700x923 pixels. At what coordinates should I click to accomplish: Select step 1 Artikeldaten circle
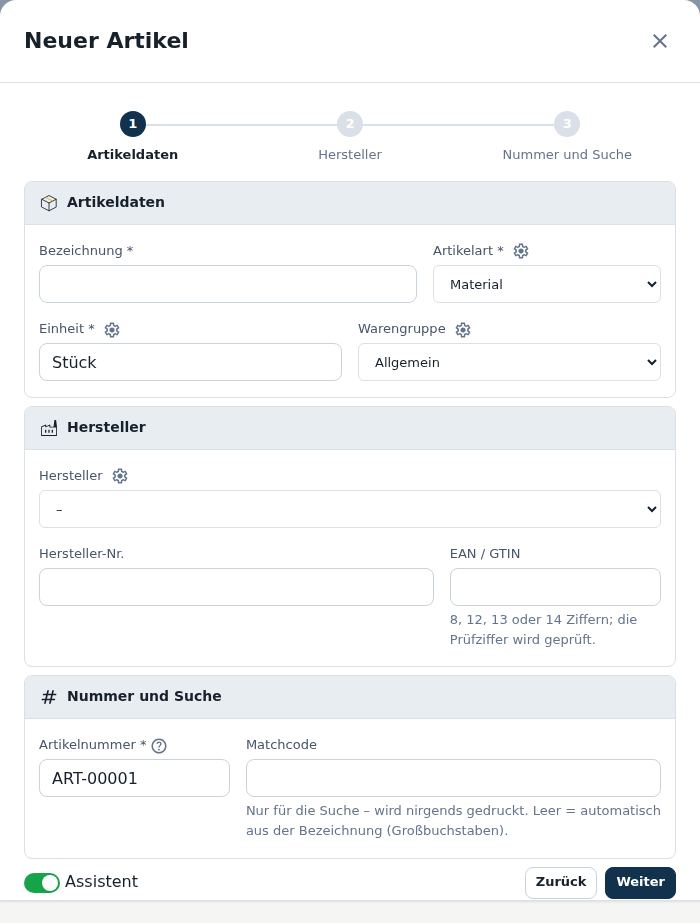coord(132,124)
